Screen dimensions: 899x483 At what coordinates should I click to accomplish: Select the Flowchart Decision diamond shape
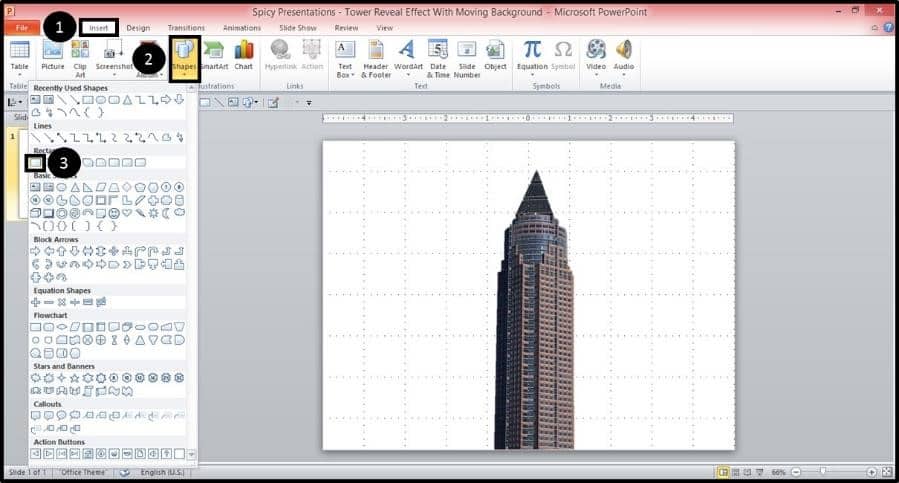[x=61, y=327]
